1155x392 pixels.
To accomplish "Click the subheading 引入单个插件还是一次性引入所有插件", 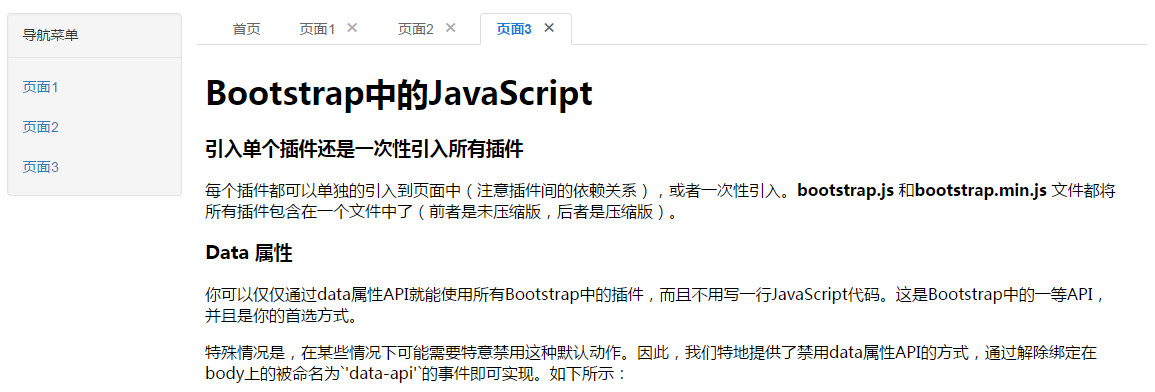I will click(x=365, y=150).
